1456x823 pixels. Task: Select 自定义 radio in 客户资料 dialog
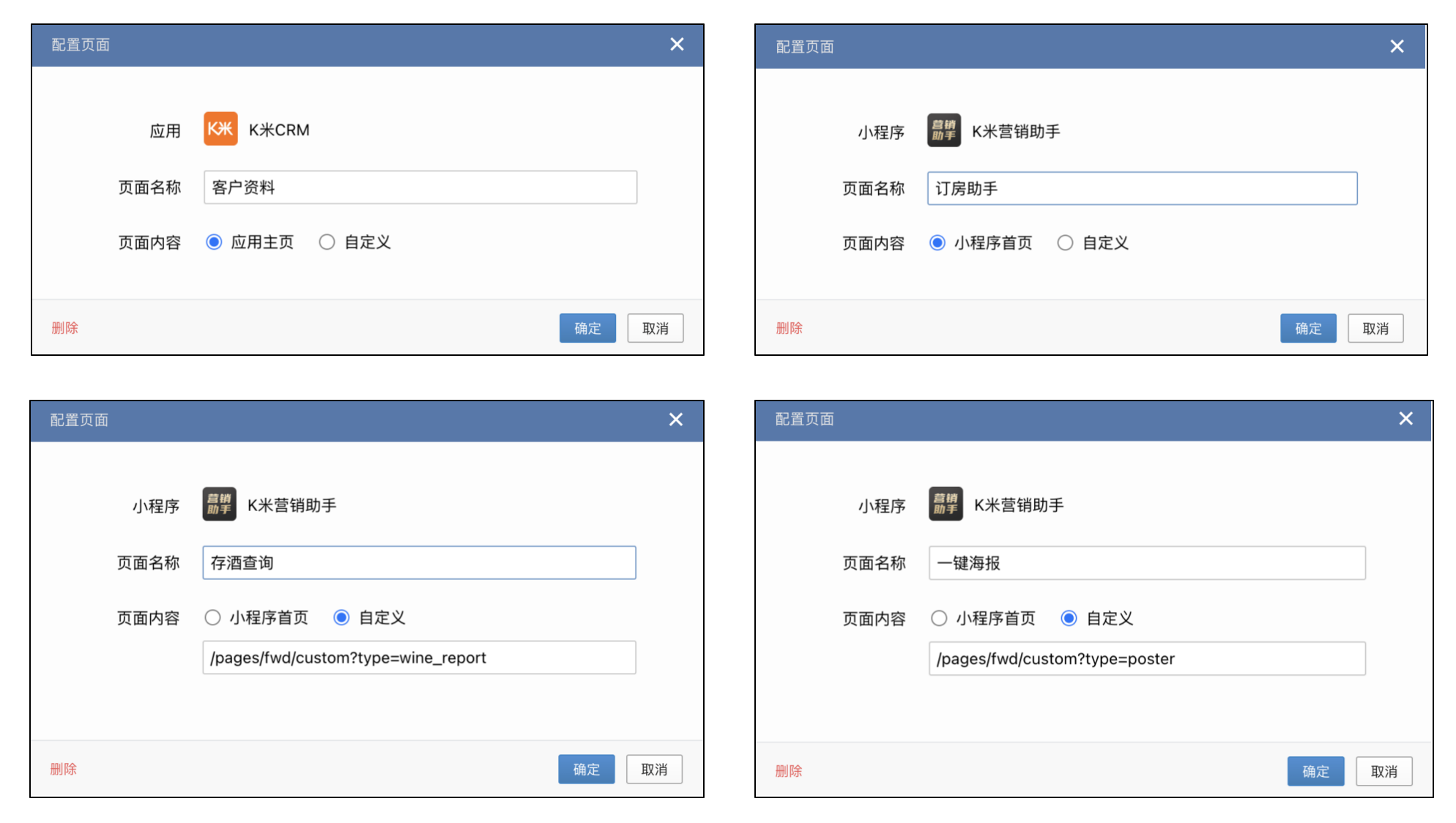point(327,242)
